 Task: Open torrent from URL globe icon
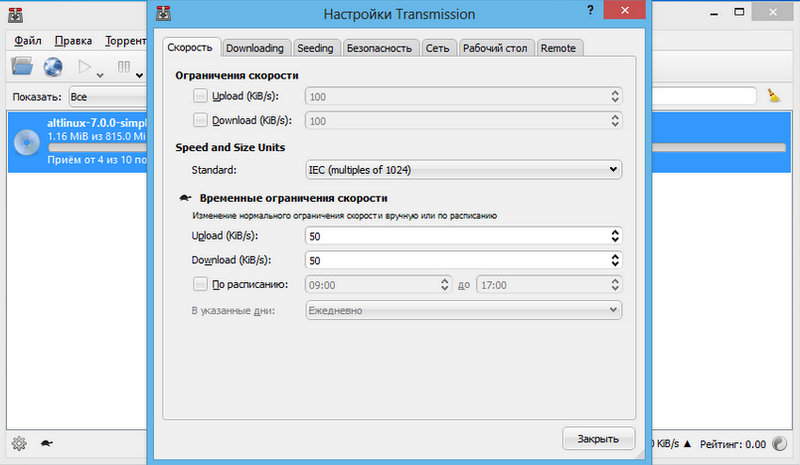tap(53, 67)
